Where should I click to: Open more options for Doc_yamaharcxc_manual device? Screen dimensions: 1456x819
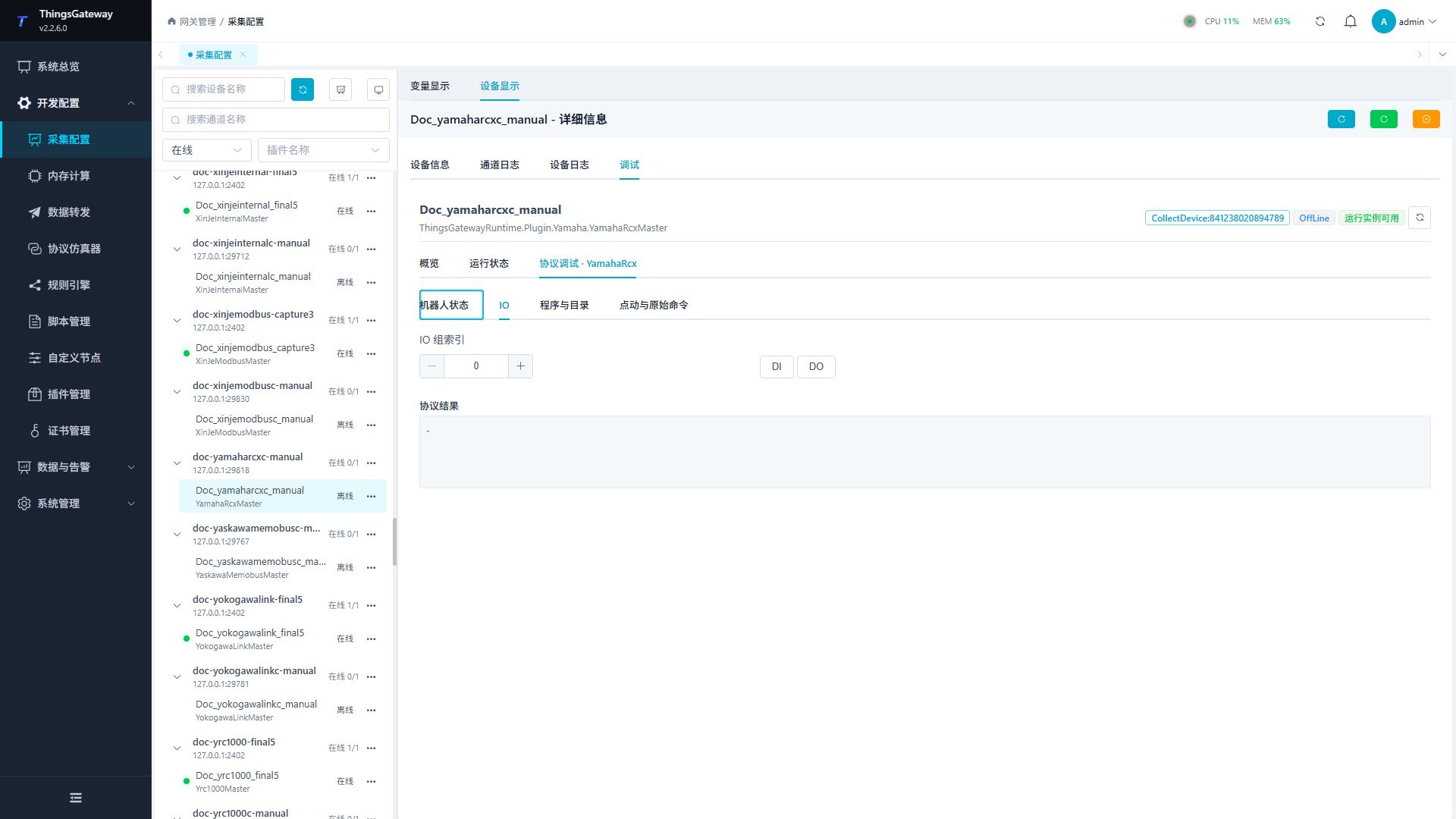(x=372, y=497)
